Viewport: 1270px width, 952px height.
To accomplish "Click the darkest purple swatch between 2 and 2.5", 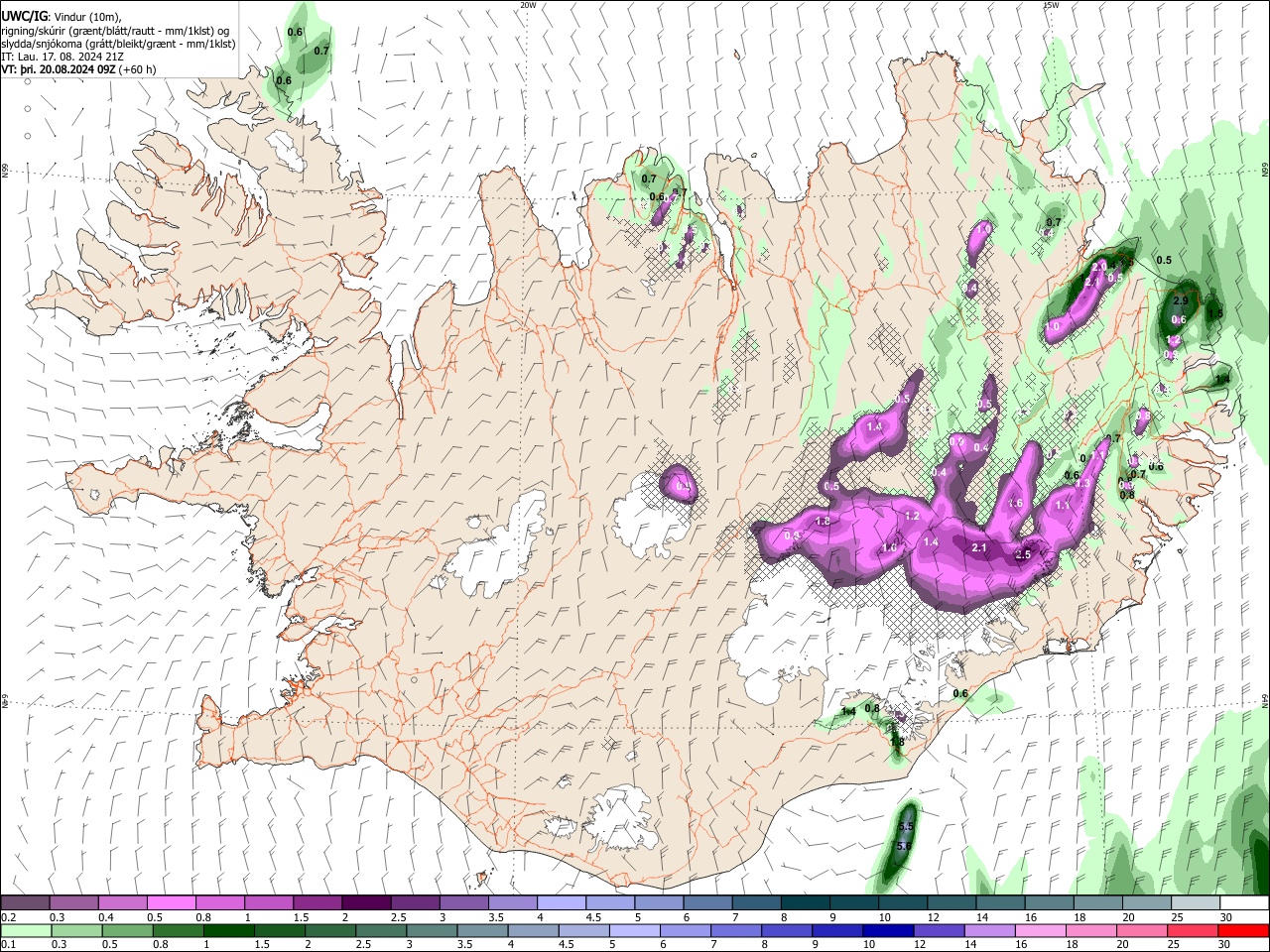I will pos(366,903).
